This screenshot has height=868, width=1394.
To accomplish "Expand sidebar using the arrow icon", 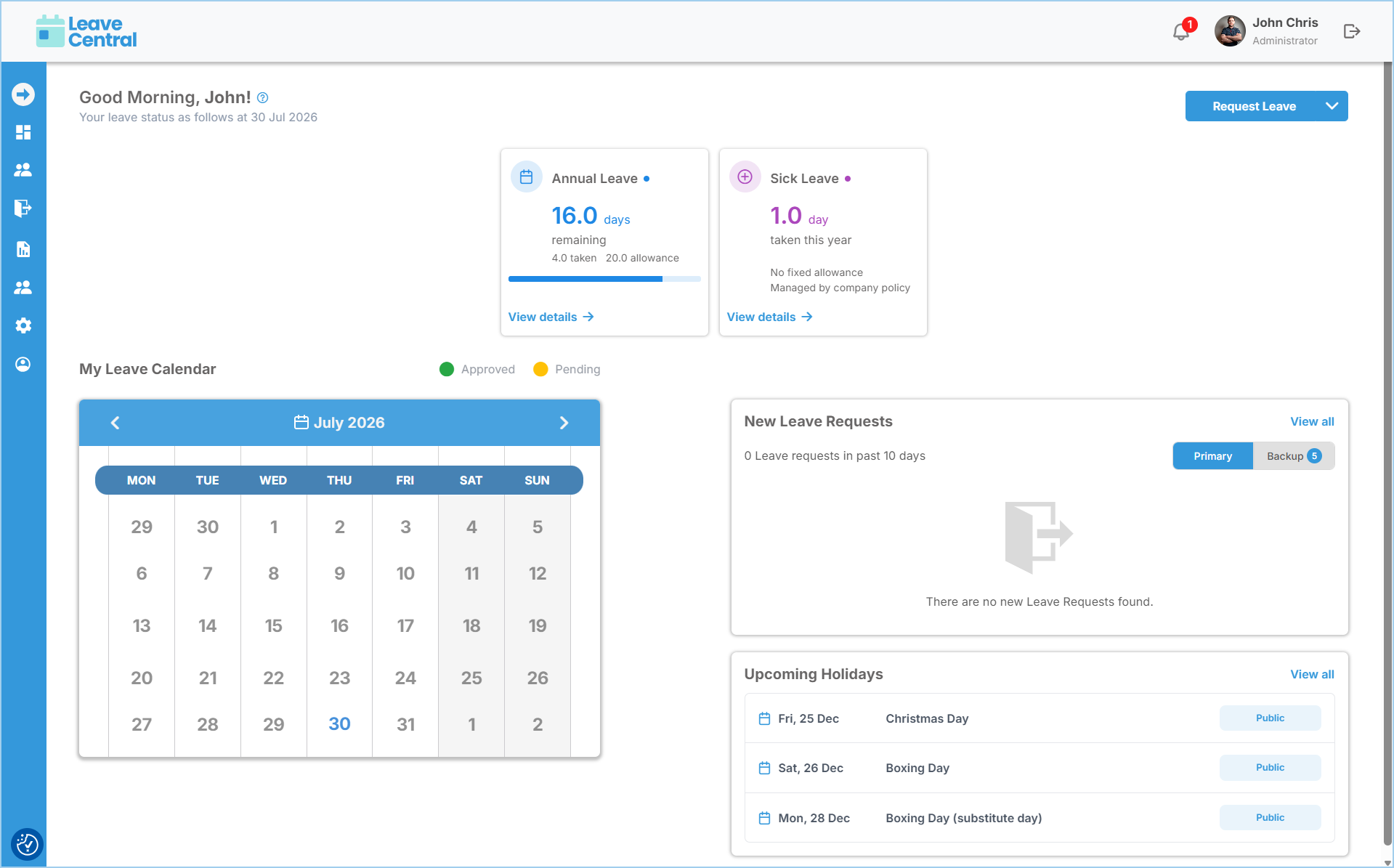I will point(23,94).
